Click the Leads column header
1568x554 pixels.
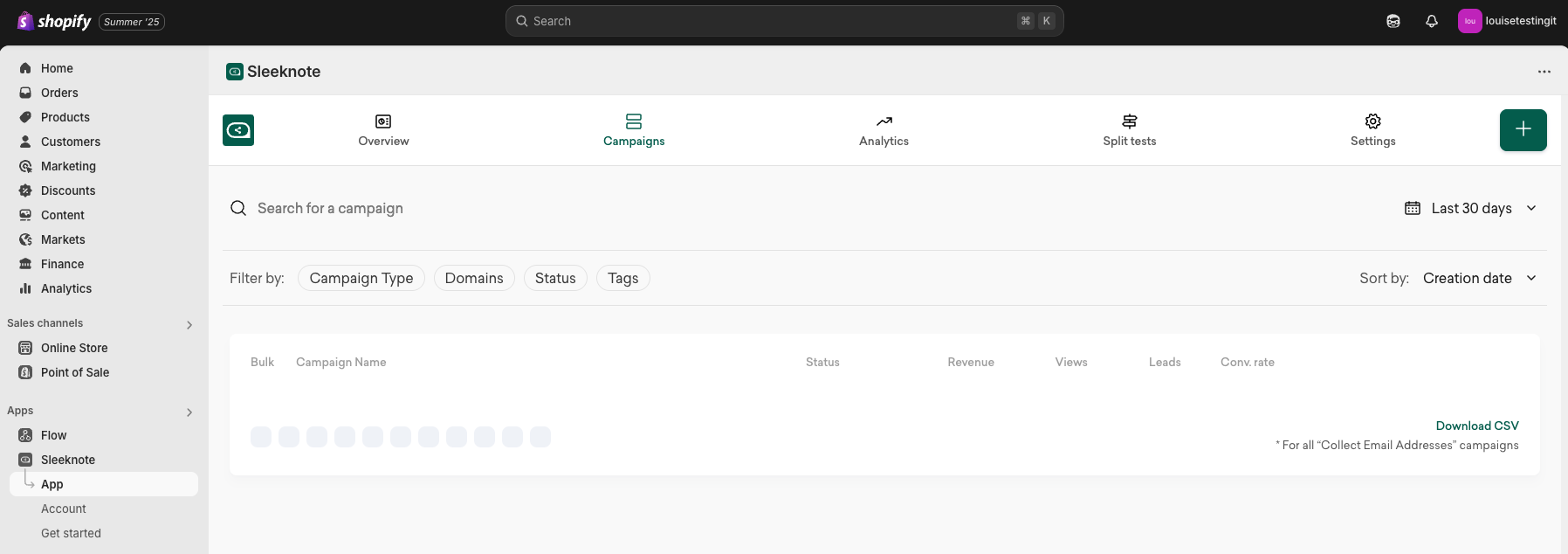click(x=1165, y=362)
